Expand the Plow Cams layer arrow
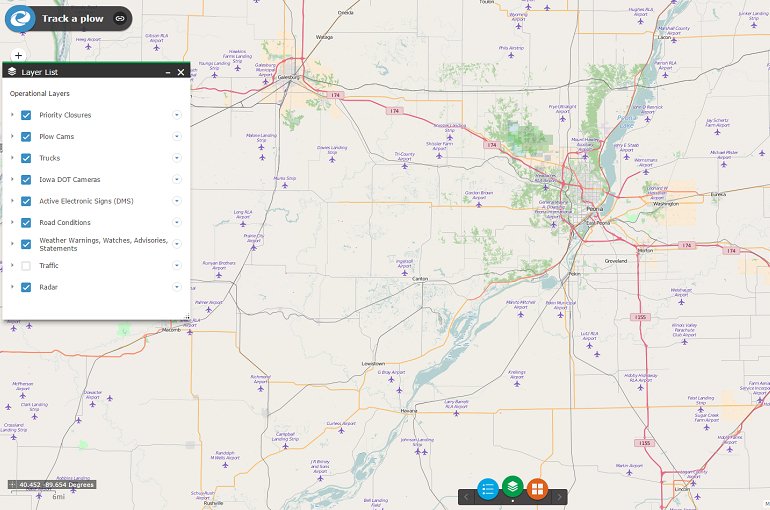770x510 pixels. pyautogui.click(x=12, y=136)
